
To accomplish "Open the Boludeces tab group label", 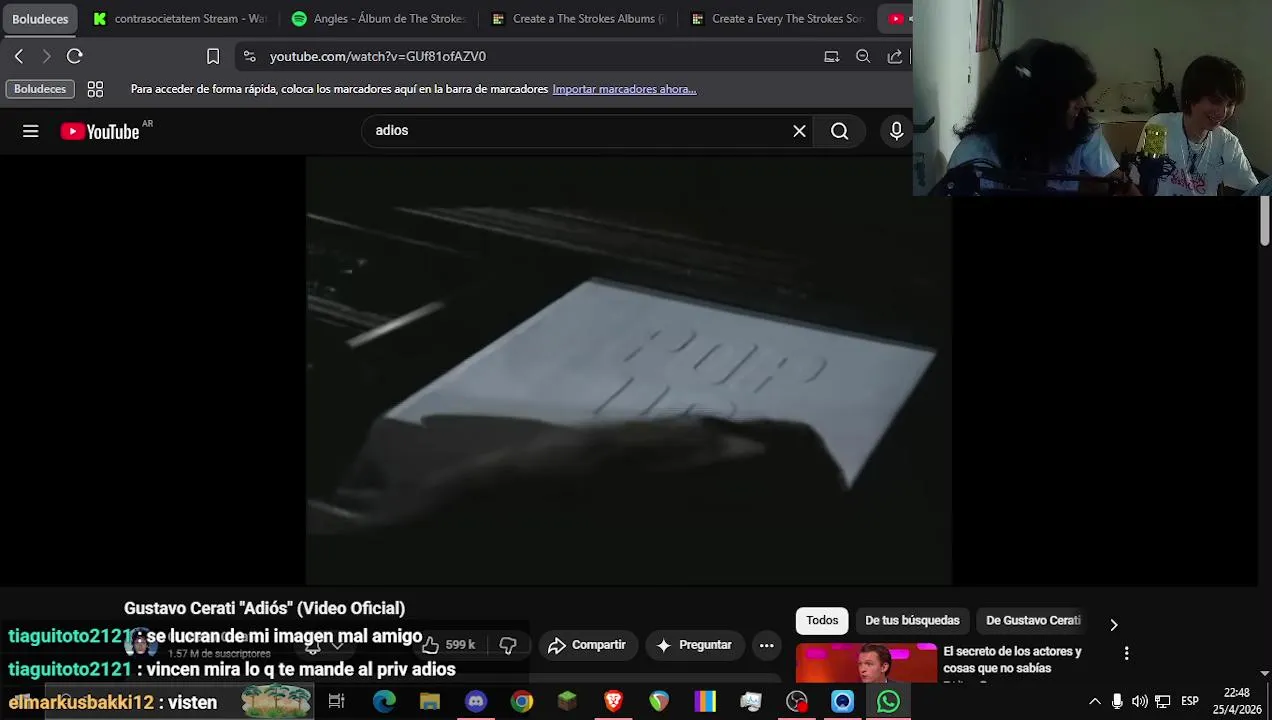I will [40, 18].
